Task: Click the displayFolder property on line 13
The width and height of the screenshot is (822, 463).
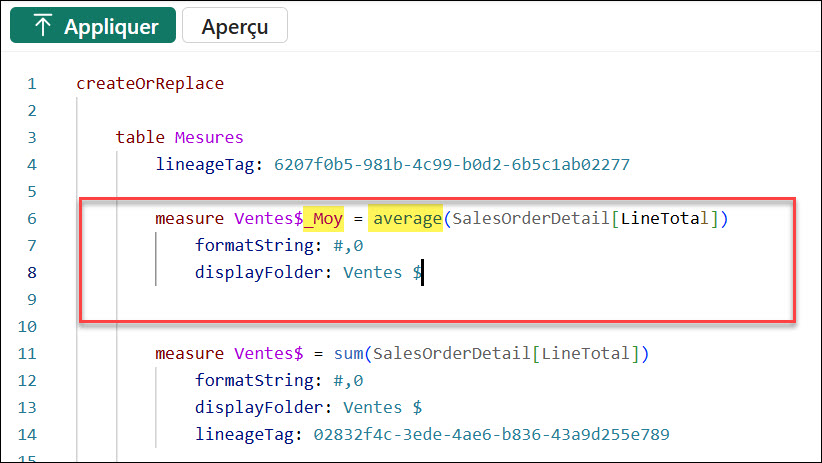Action: coord(263,407)
